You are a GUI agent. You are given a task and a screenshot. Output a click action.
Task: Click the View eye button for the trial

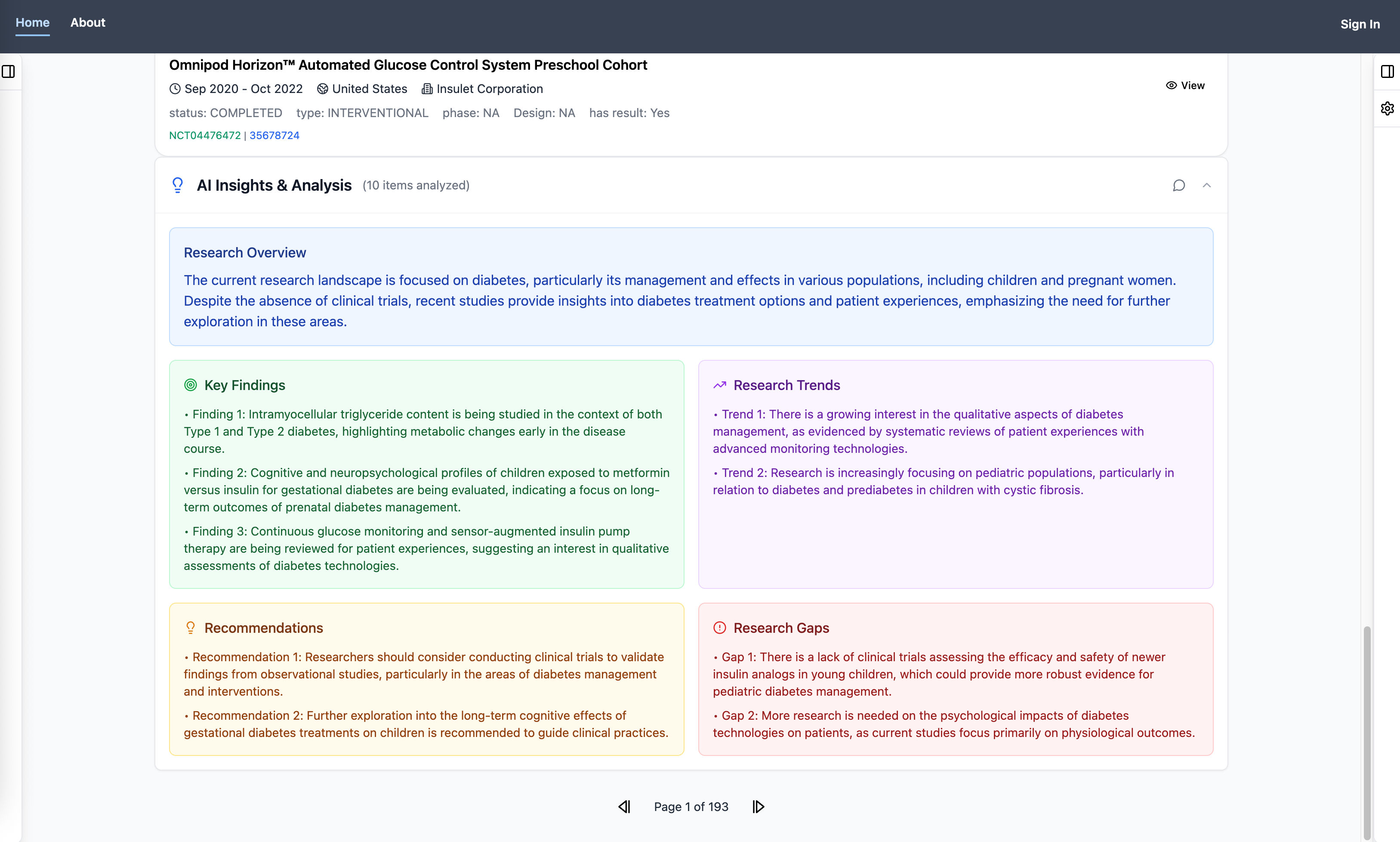[x=1185, y=86]
